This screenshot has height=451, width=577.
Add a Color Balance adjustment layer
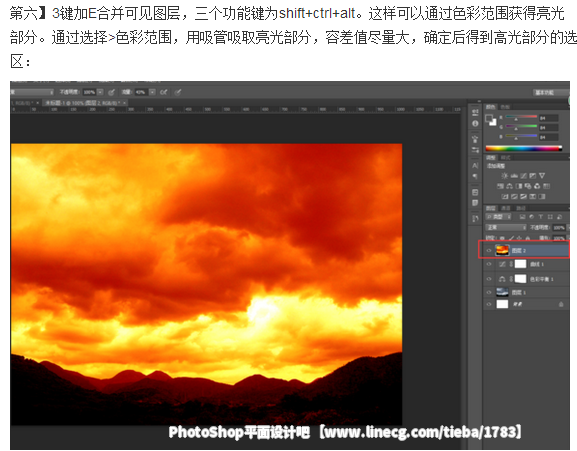(x=510, y=186)
